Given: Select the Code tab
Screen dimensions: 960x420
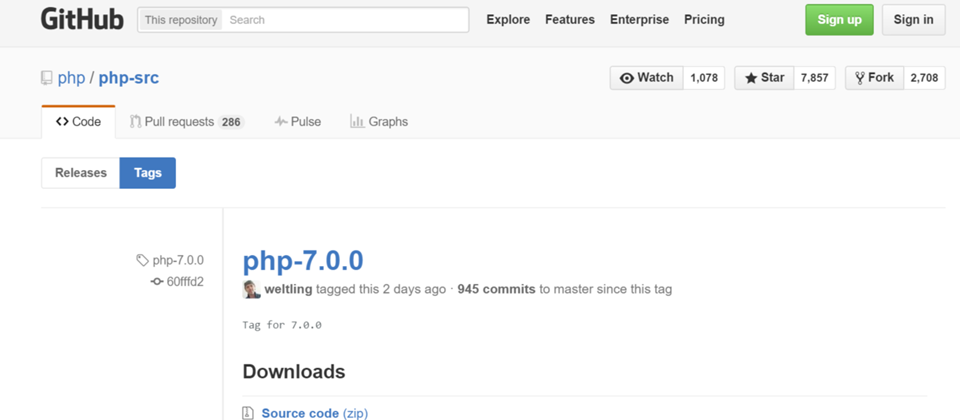Looking at the screenshot, I should tap(78, 122).
